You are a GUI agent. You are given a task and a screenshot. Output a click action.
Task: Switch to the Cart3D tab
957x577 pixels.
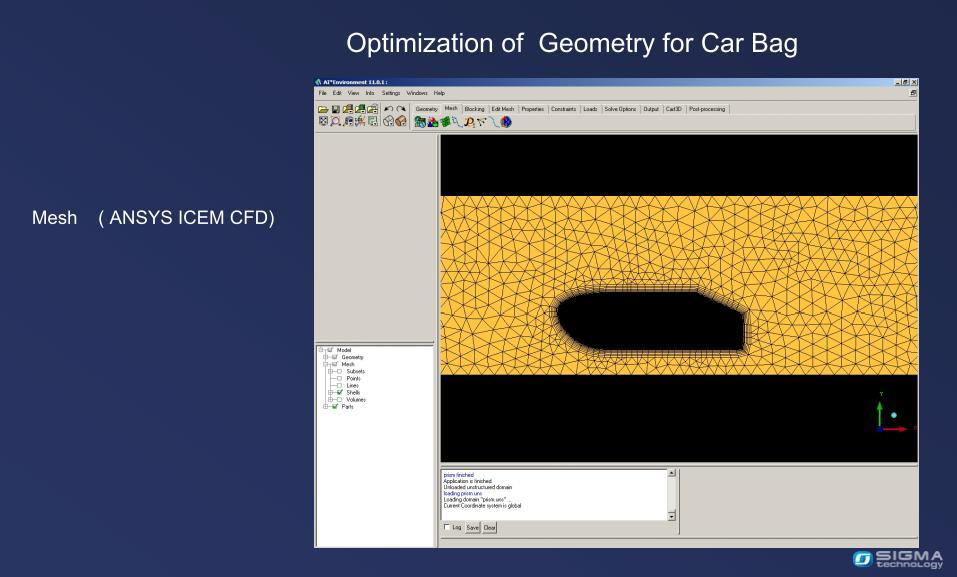[x=674, y=109]
